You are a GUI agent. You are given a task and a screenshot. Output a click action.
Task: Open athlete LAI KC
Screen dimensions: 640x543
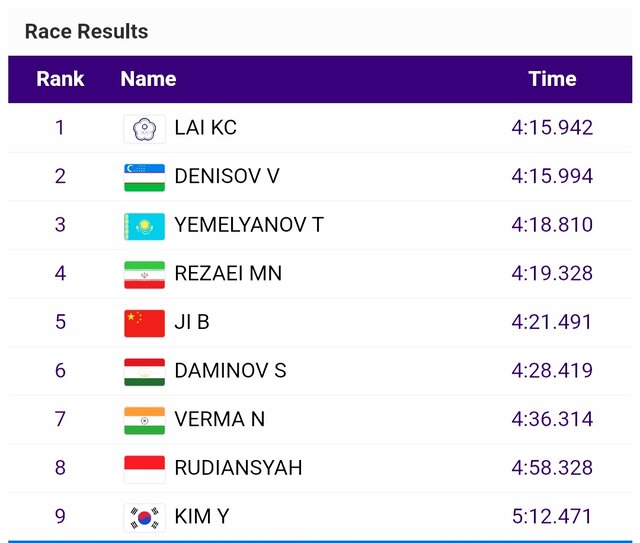[x=206, y=128]
